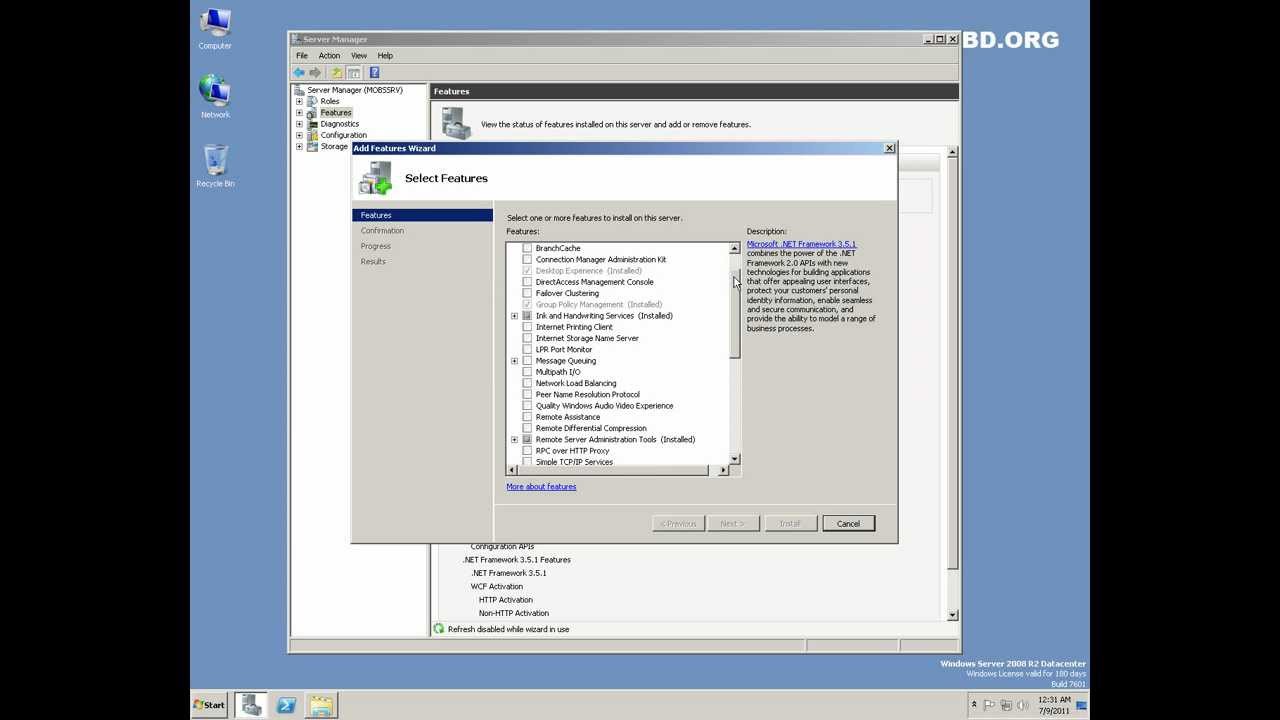Click the Add Features Wizard header icon
The image size is (1280, 720).
pyautogui.click(x=376, y=178)
